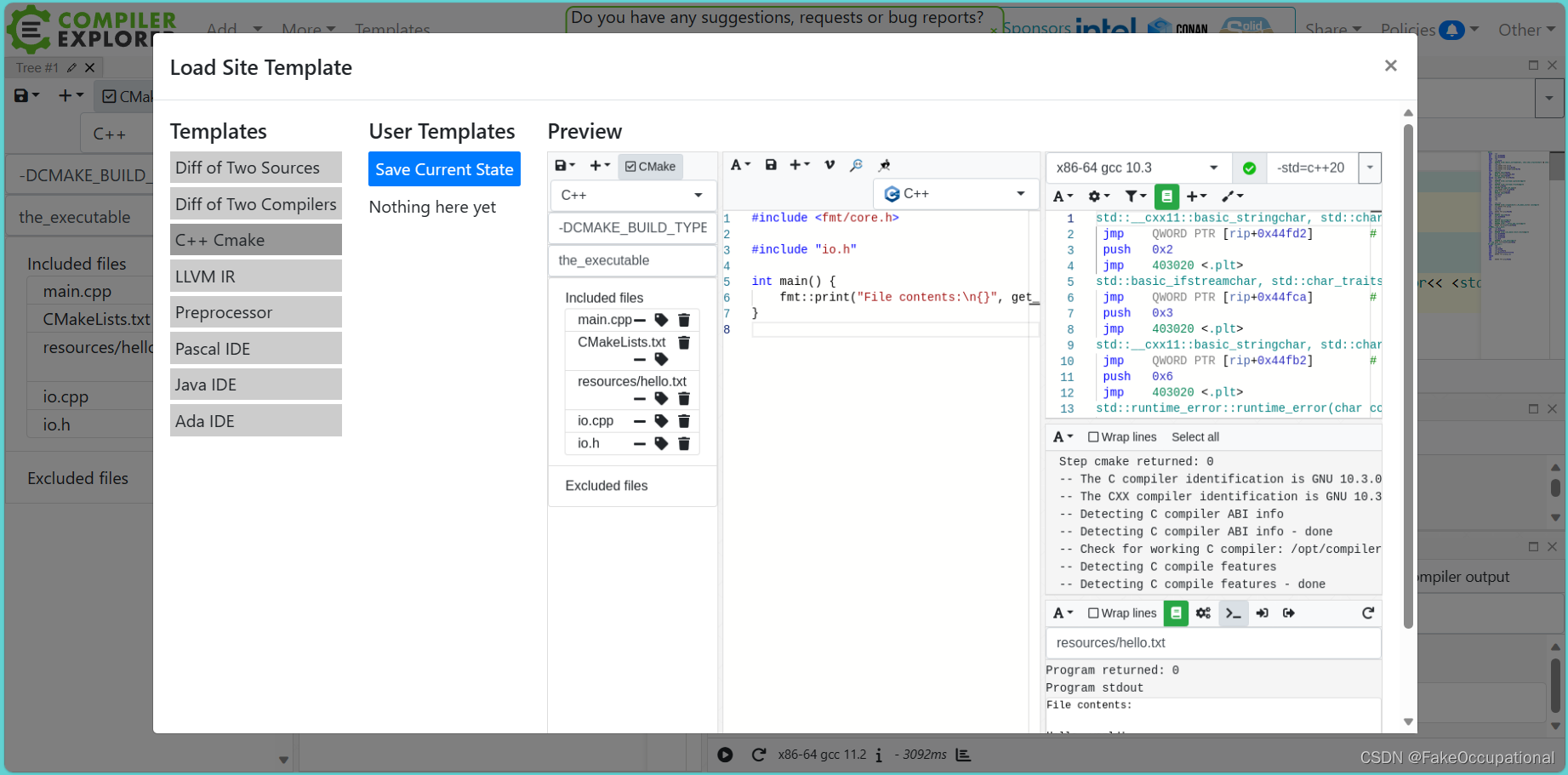Open the preview tree add (+) menu
The image size is (1568, 775).
coord(600,166)
